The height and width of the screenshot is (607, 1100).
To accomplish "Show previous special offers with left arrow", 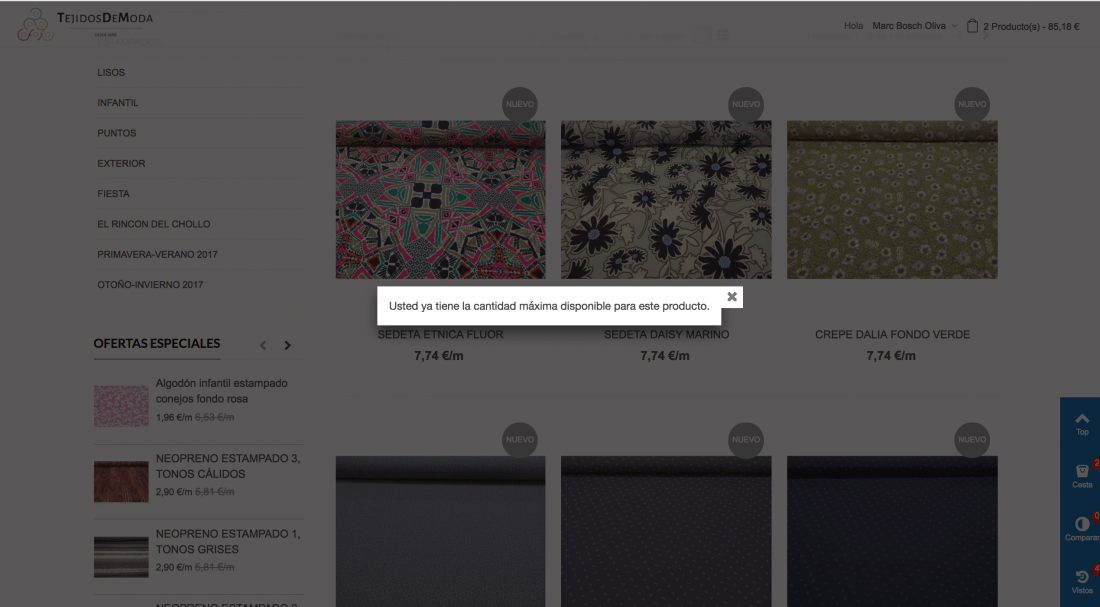I will [x=263, y=345].
